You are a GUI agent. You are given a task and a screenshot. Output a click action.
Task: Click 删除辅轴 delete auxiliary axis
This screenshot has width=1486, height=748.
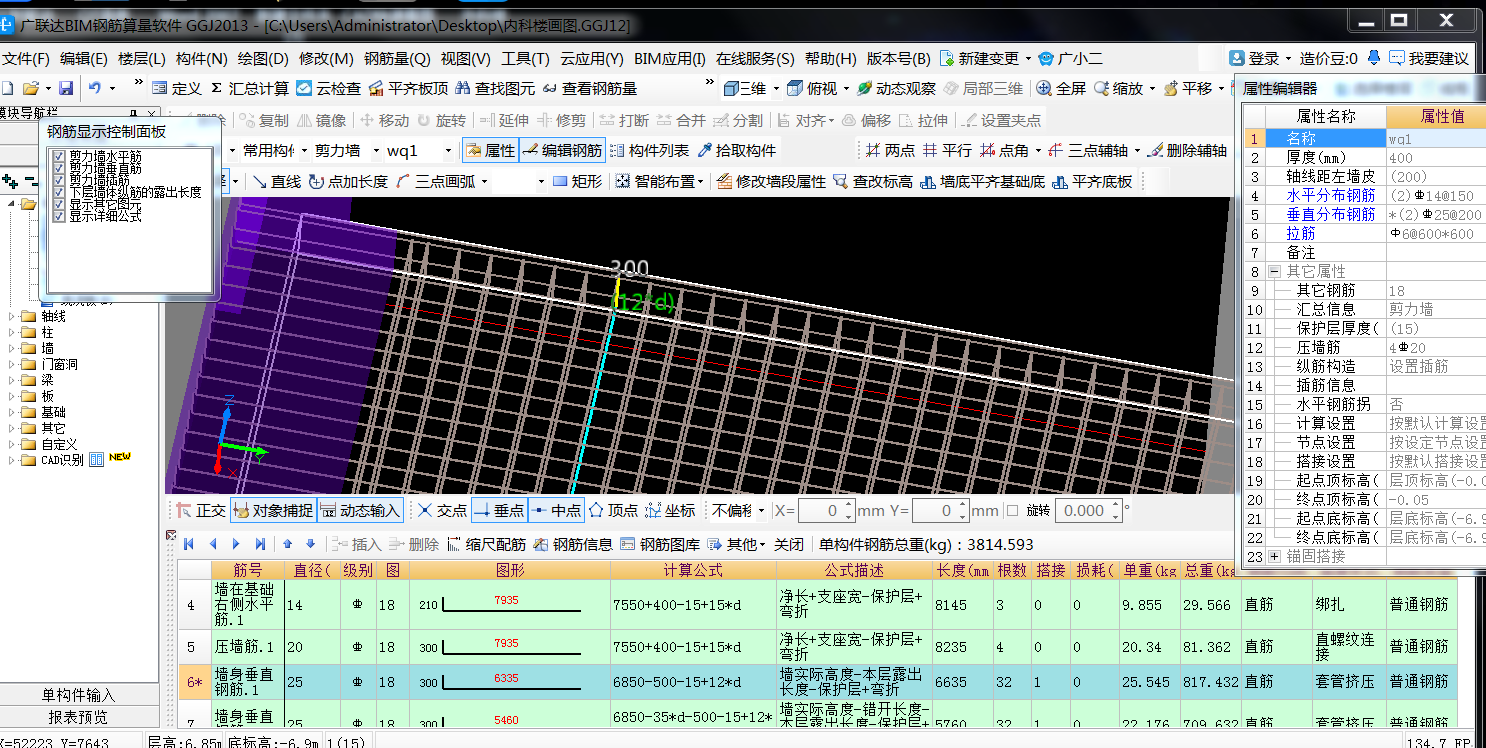(x=1187, y=150)
